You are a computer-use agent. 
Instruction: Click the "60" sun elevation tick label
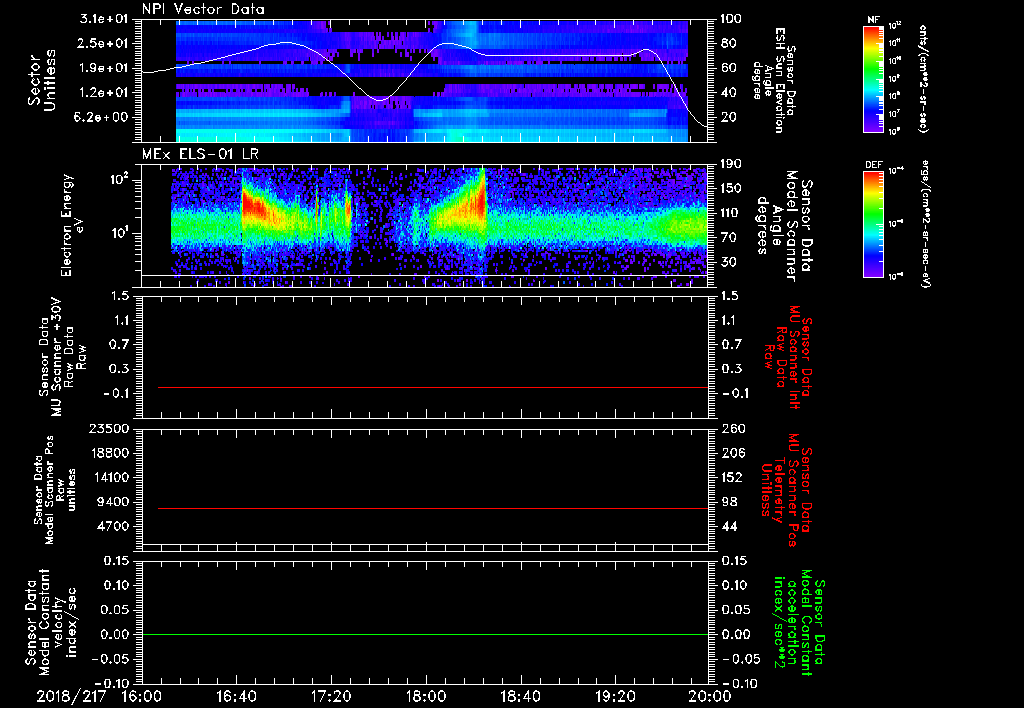coord(728,68)
